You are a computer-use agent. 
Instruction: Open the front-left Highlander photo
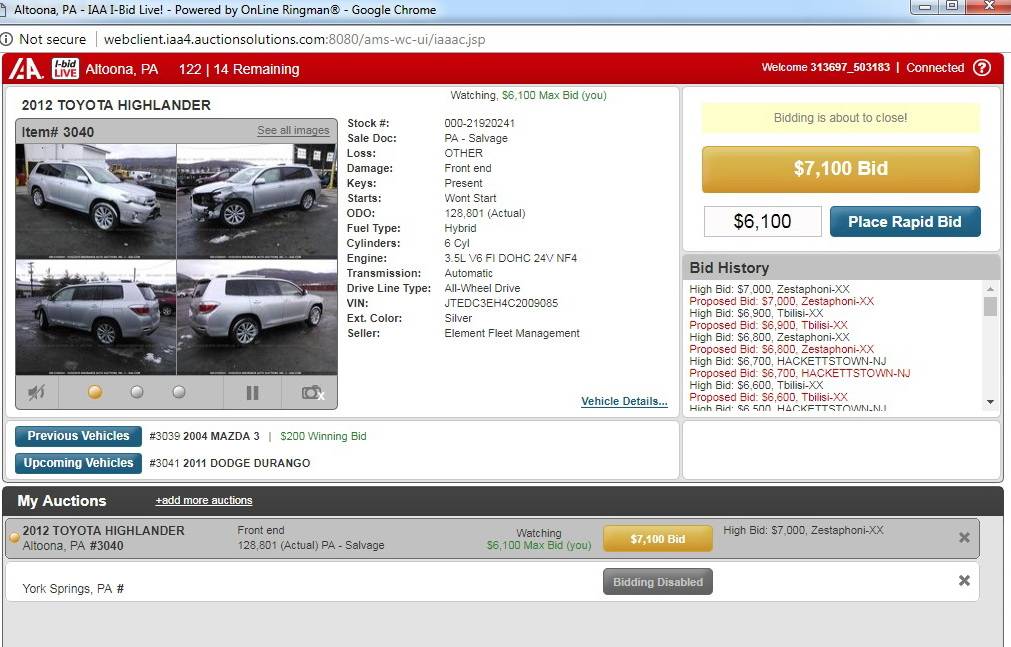[x=95, y=201]
